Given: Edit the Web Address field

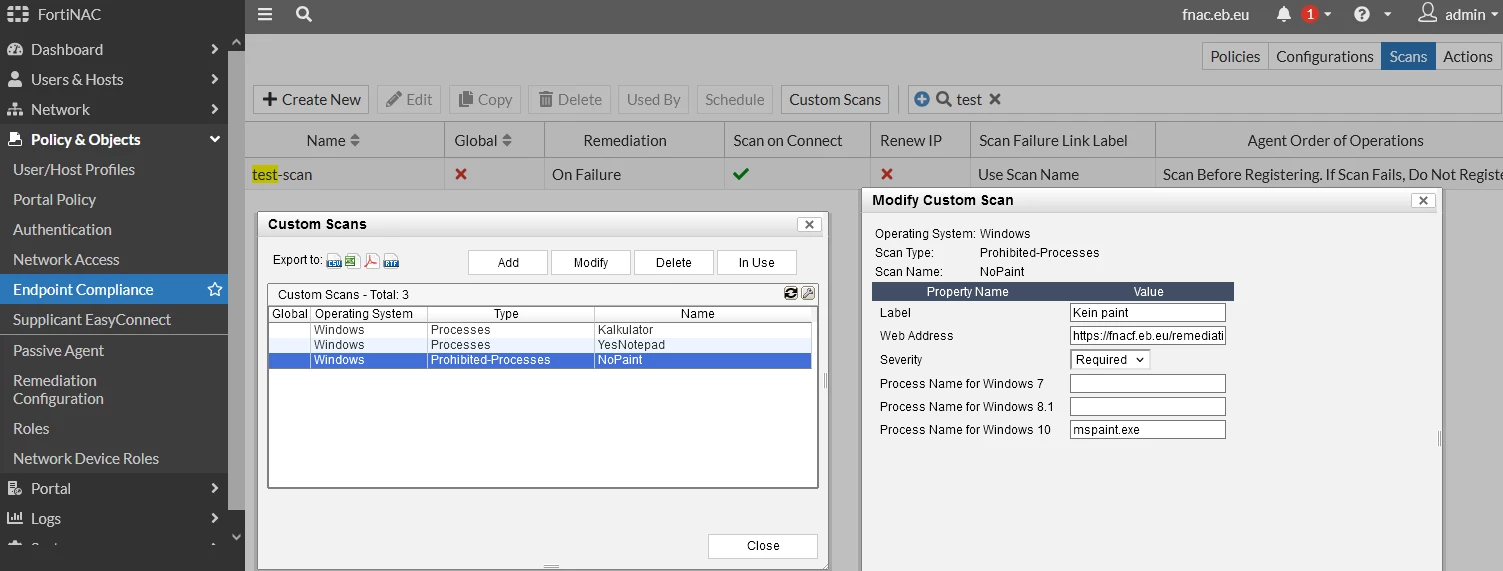Looking at the screenshot, I should 1148,335.
